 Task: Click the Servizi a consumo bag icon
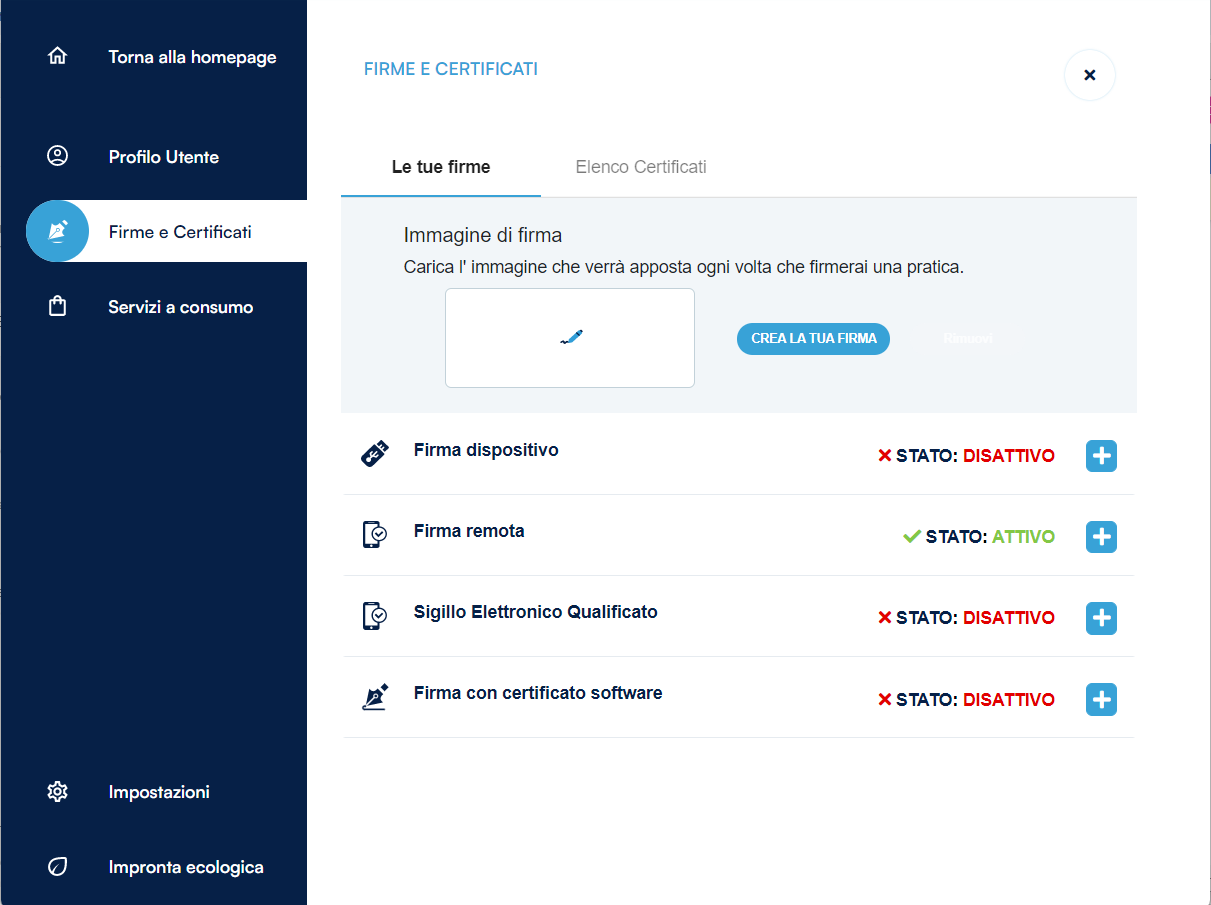(58, 307)
